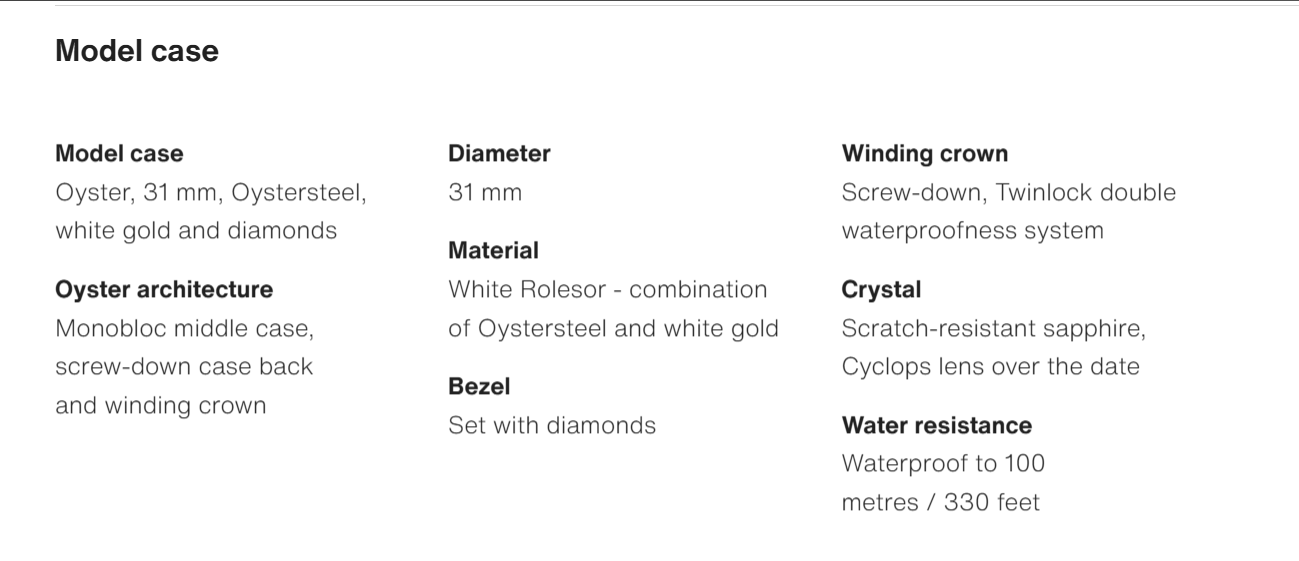This screenshot has width=1299, height=561.
Task: Click the "Waterproof to 100" text line
Action: point(943,463)
